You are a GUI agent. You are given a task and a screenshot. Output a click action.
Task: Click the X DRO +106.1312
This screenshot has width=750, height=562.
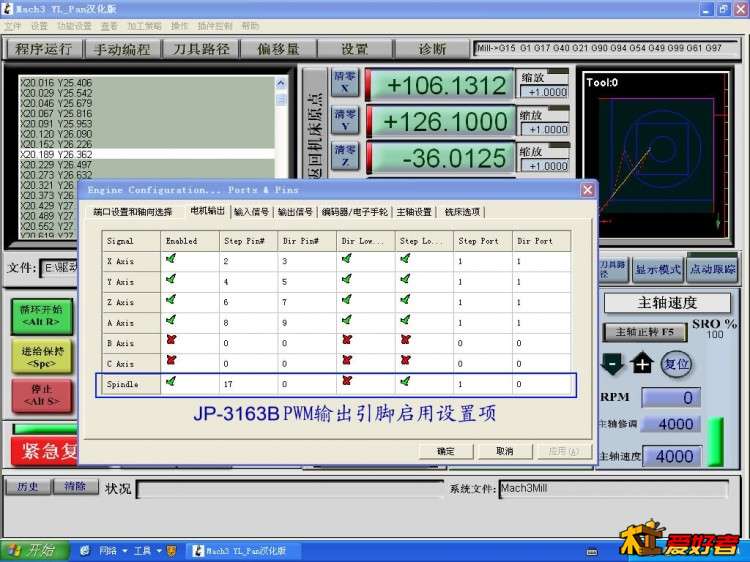click(441, 85)
